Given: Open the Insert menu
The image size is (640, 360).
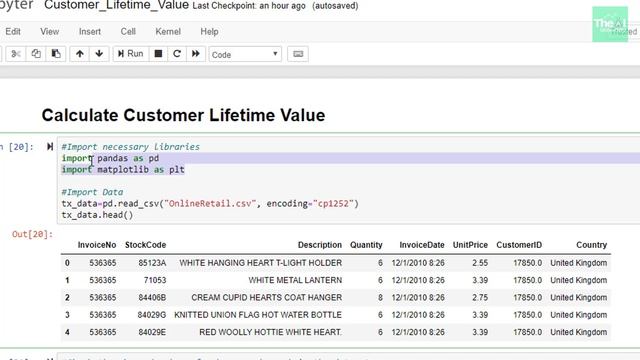Looking at the screenshot, I should pos(90,31).
